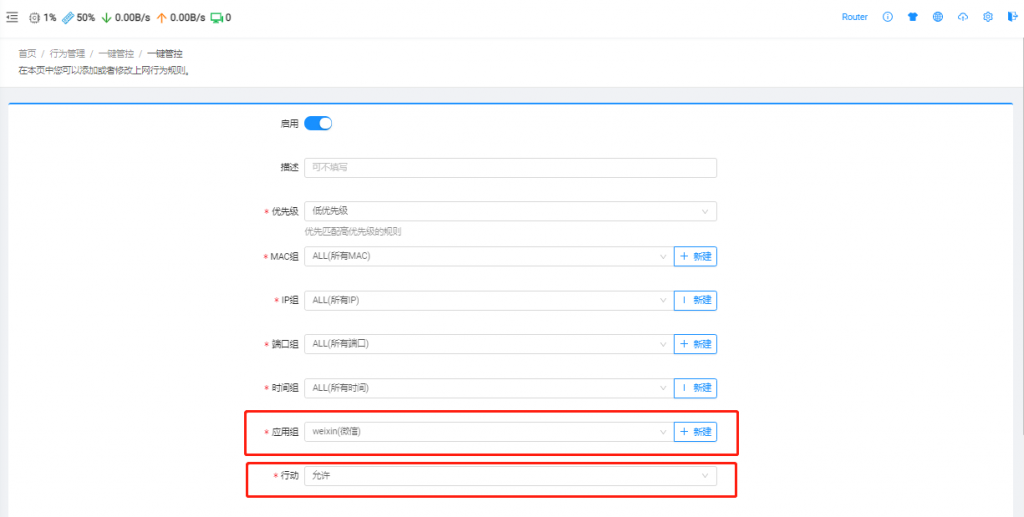
Task: Go to 首页 in the breadcrumb
Action: click(x=27, y=54)
